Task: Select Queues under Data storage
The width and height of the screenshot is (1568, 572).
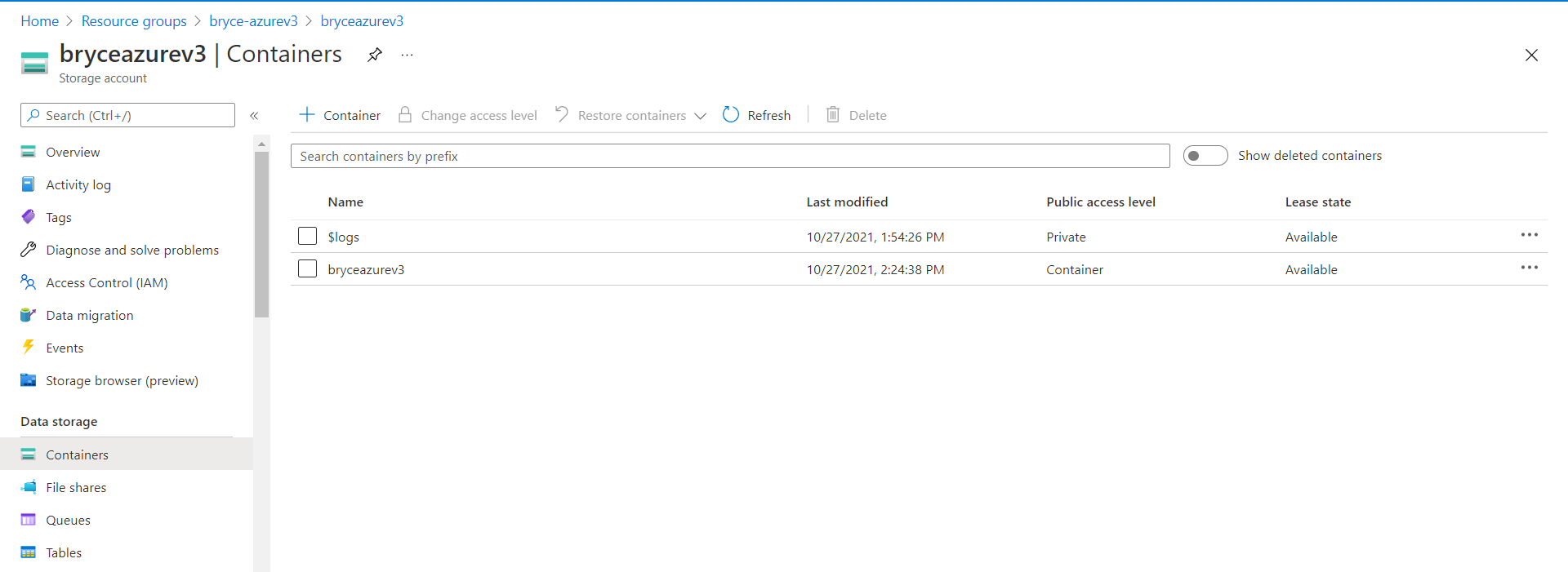Action: point(68,520)
